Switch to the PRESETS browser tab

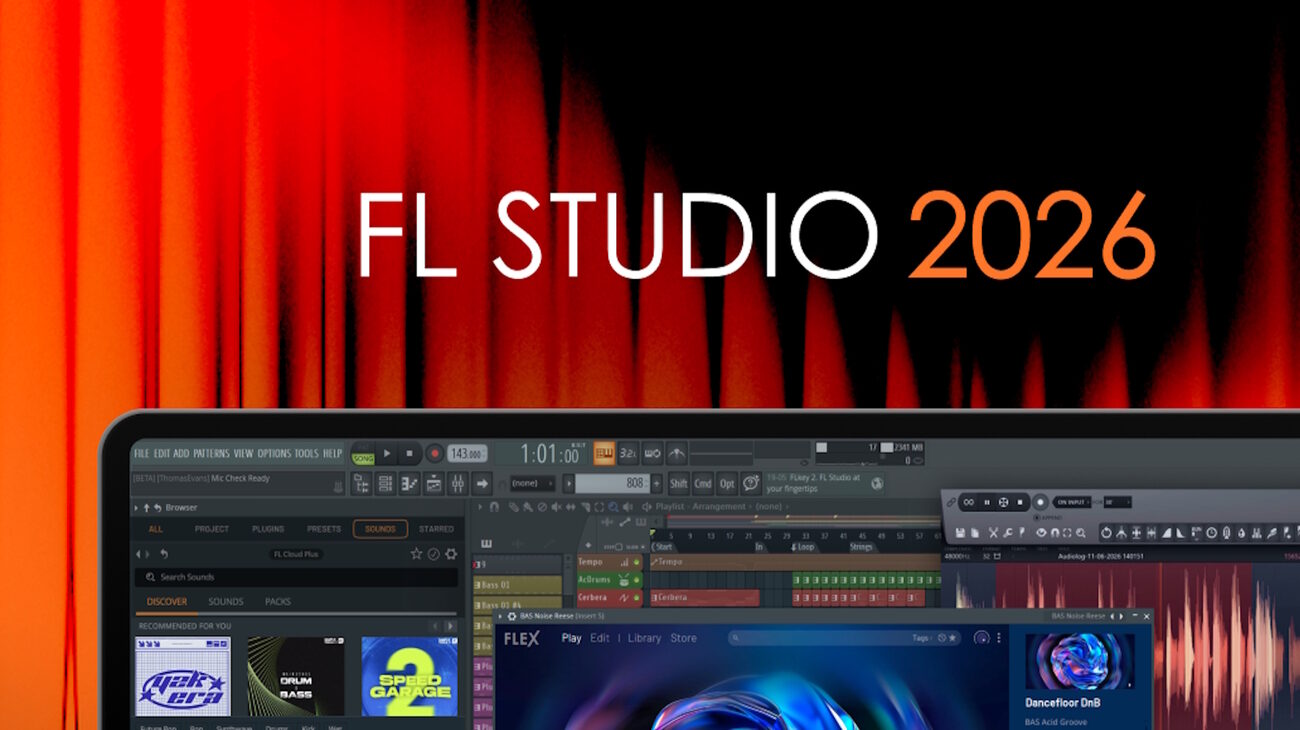click(x=324, y=529)
